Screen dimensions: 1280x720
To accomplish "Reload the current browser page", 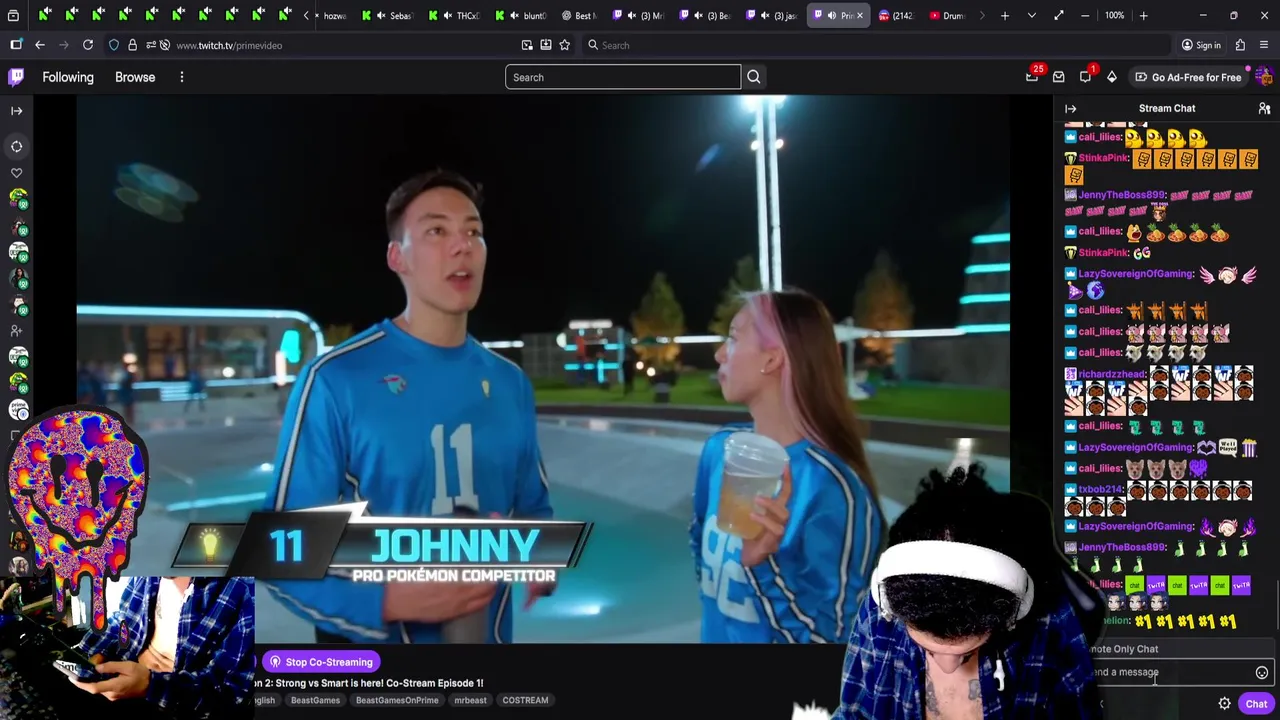I will (x=88, y=45).
